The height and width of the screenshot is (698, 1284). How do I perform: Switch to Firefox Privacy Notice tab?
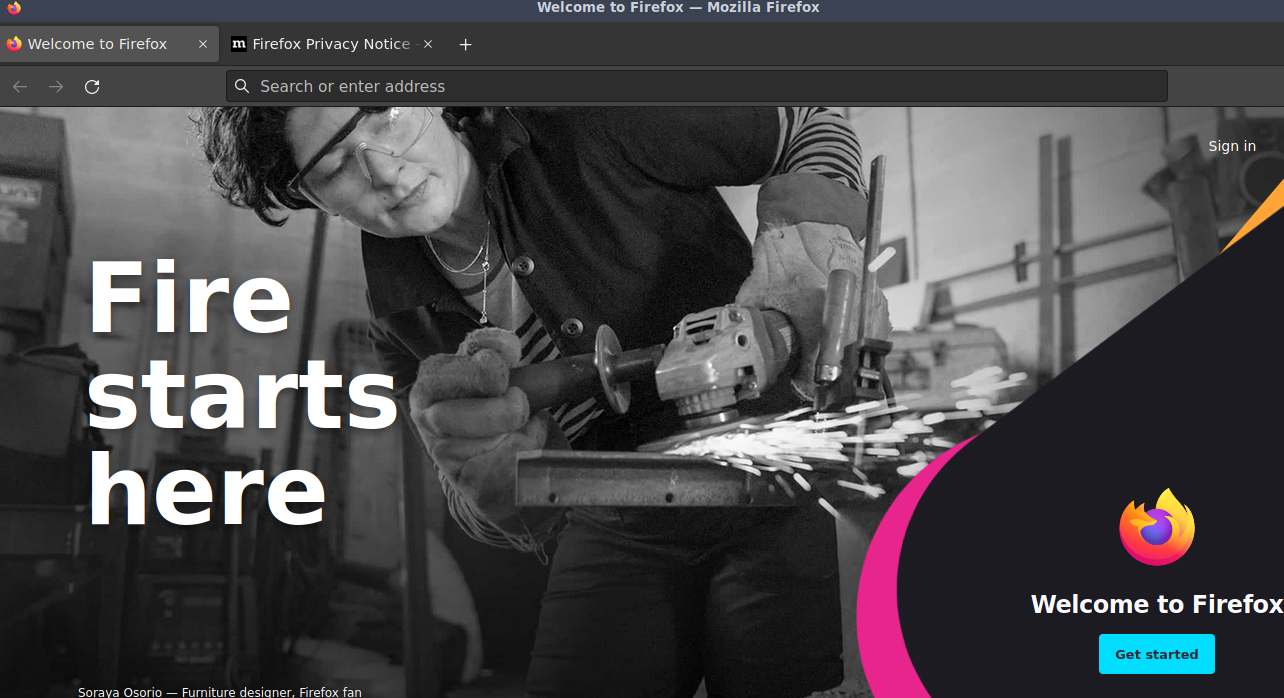coord(331,44)
